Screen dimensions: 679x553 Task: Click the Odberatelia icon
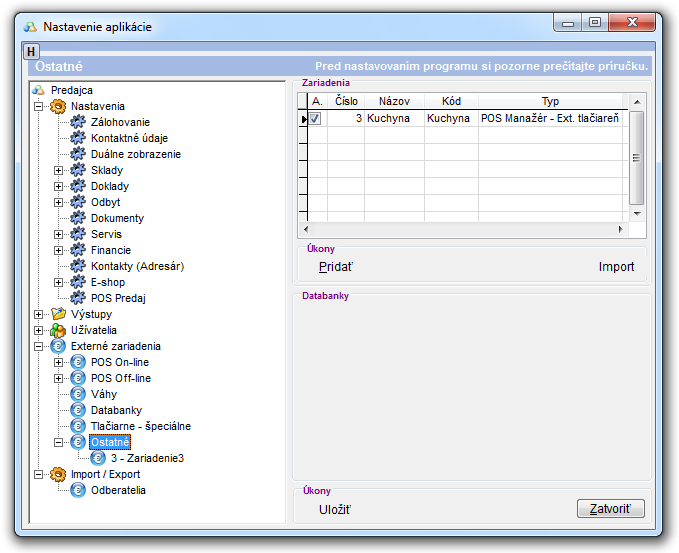78,490
